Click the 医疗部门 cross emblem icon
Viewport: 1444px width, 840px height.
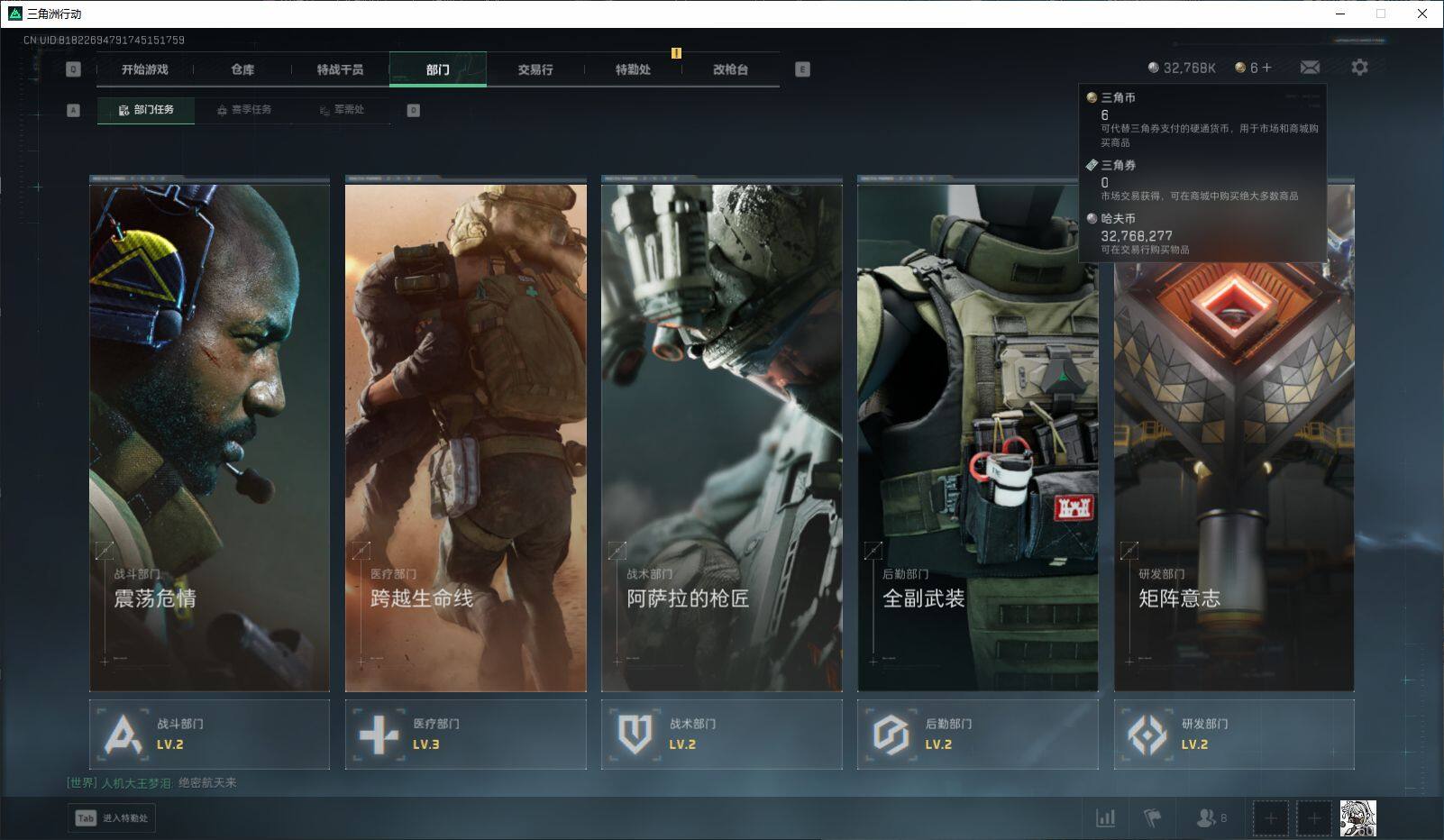pyautogui.click(x=379, y=735)
